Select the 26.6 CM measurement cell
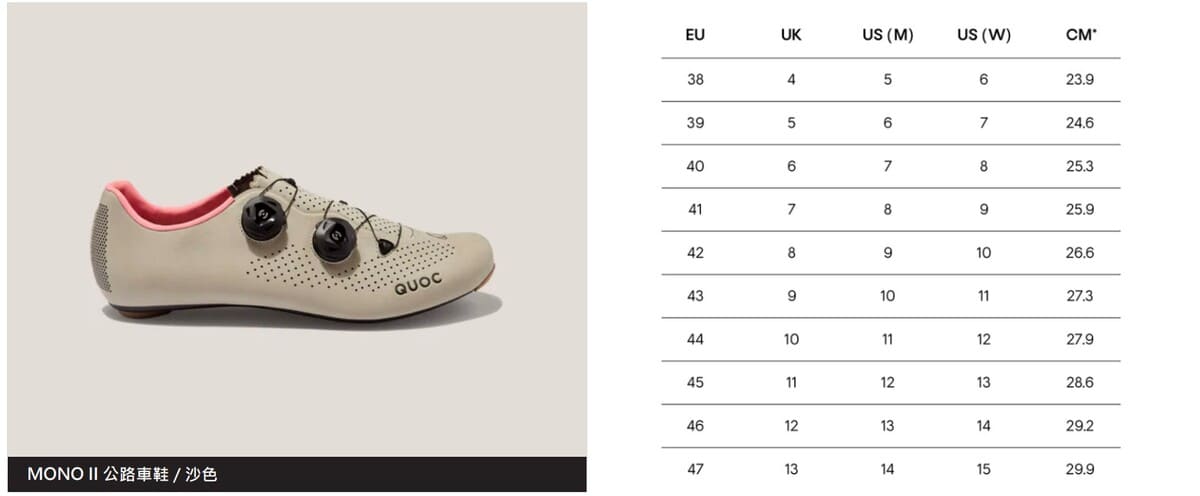Screen dimensions: 1200x496 pyautogui.click(x=1080, y=253)
